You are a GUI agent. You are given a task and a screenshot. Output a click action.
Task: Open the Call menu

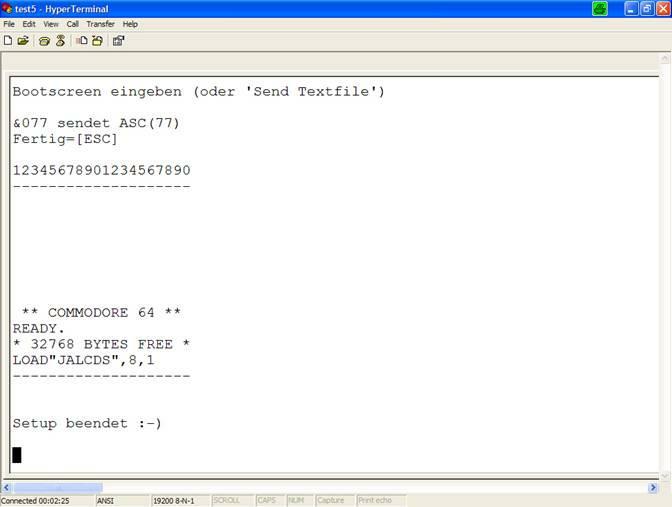[72, 24]
